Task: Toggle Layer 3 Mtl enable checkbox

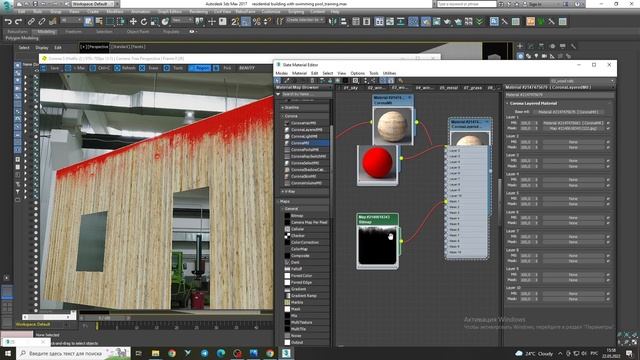Action: coord(608,161)
